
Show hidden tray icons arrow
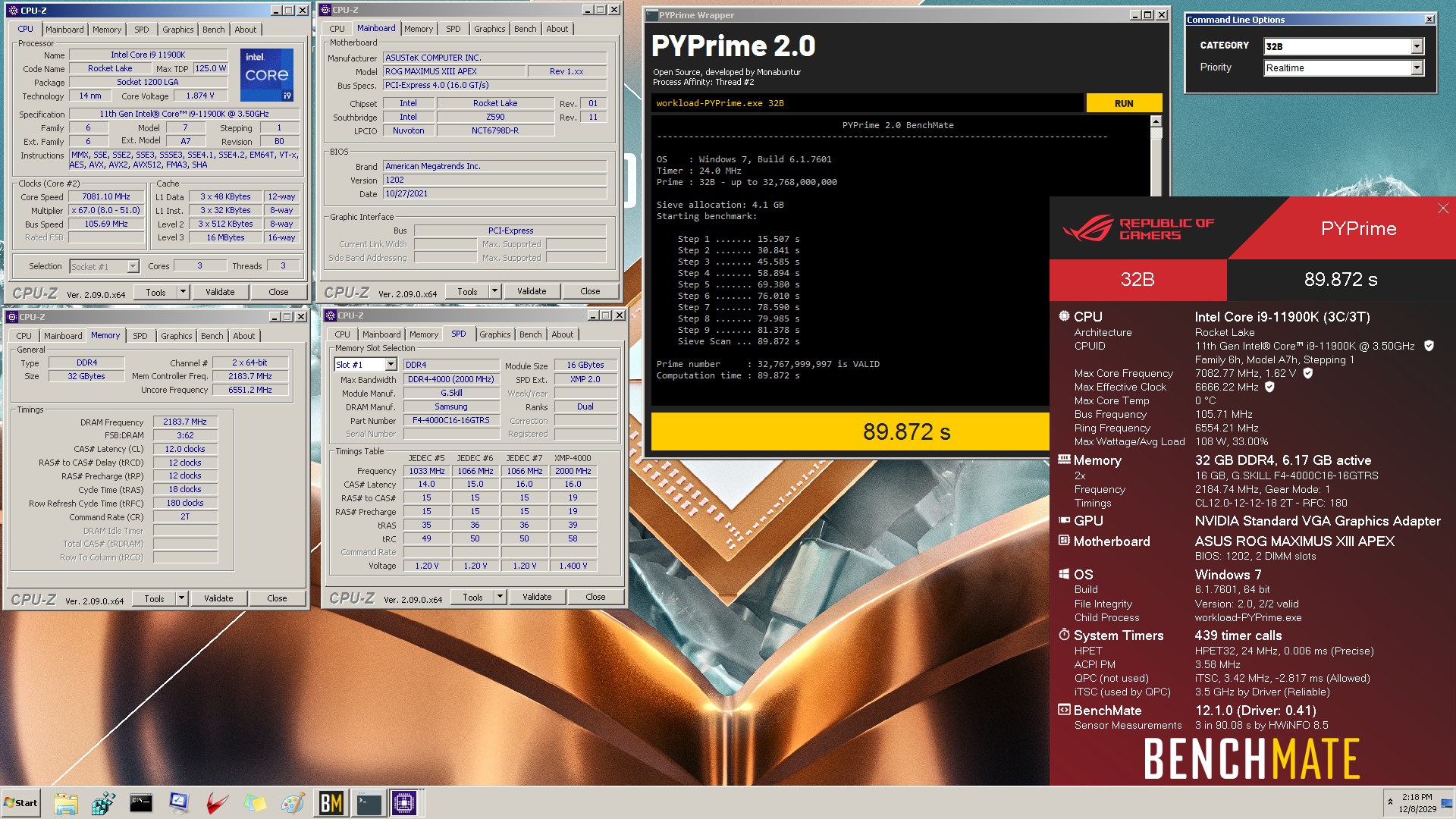coord(1390,802)
